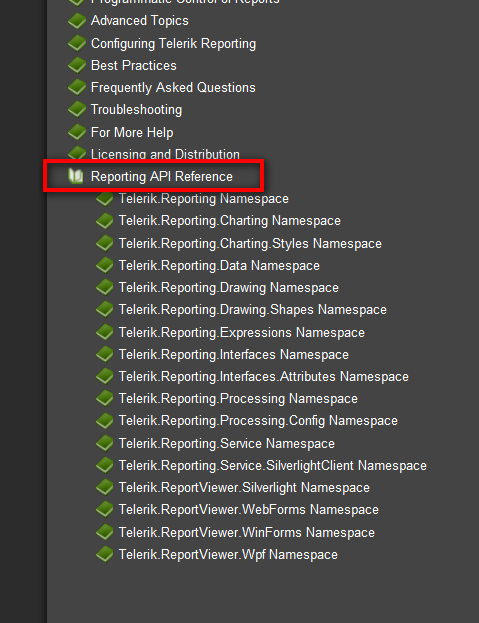Viewport: 479px width, 623px height.
Task: Click book icon for Telerik.Reporting Namespace
Action: tap(105, 199)
